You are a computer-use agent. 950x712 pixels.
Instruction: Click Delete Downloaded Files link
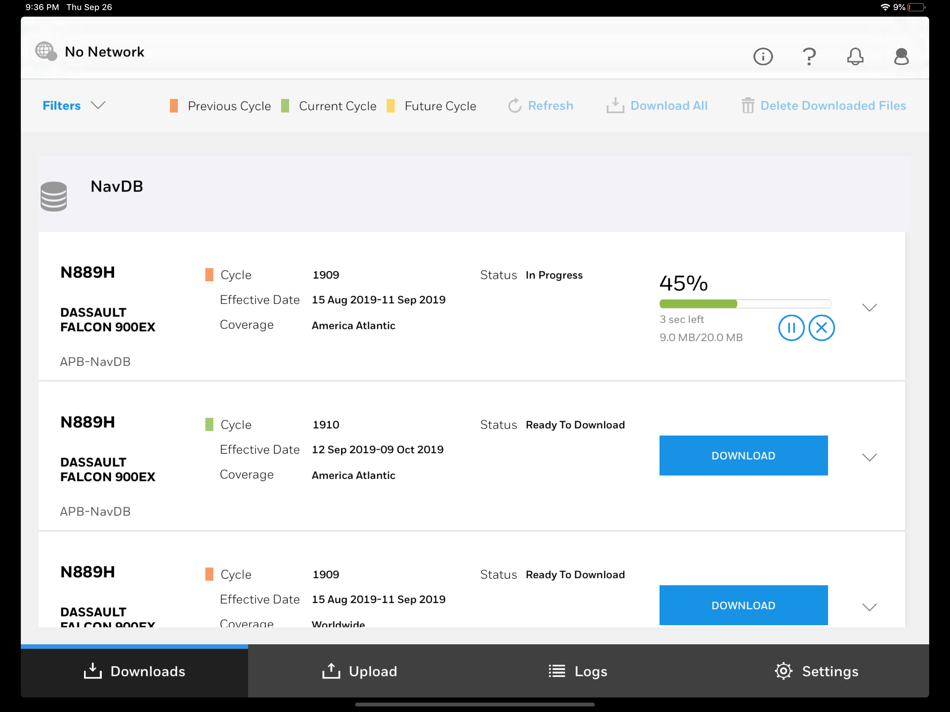(x=833, y=105)
